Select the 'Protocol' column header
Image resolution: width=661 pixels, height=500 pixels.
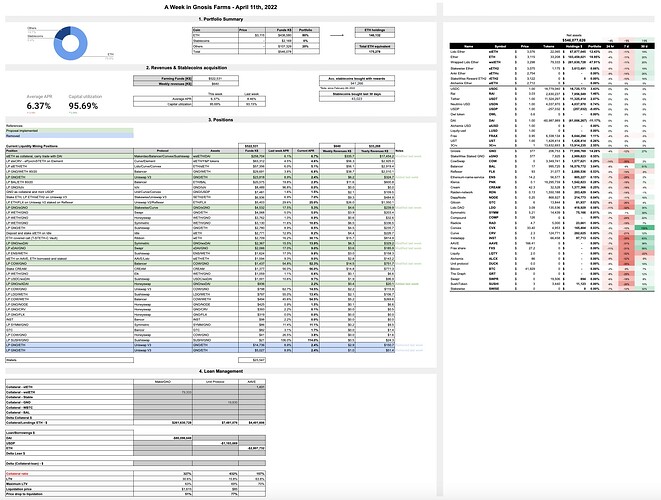[163, 151]
